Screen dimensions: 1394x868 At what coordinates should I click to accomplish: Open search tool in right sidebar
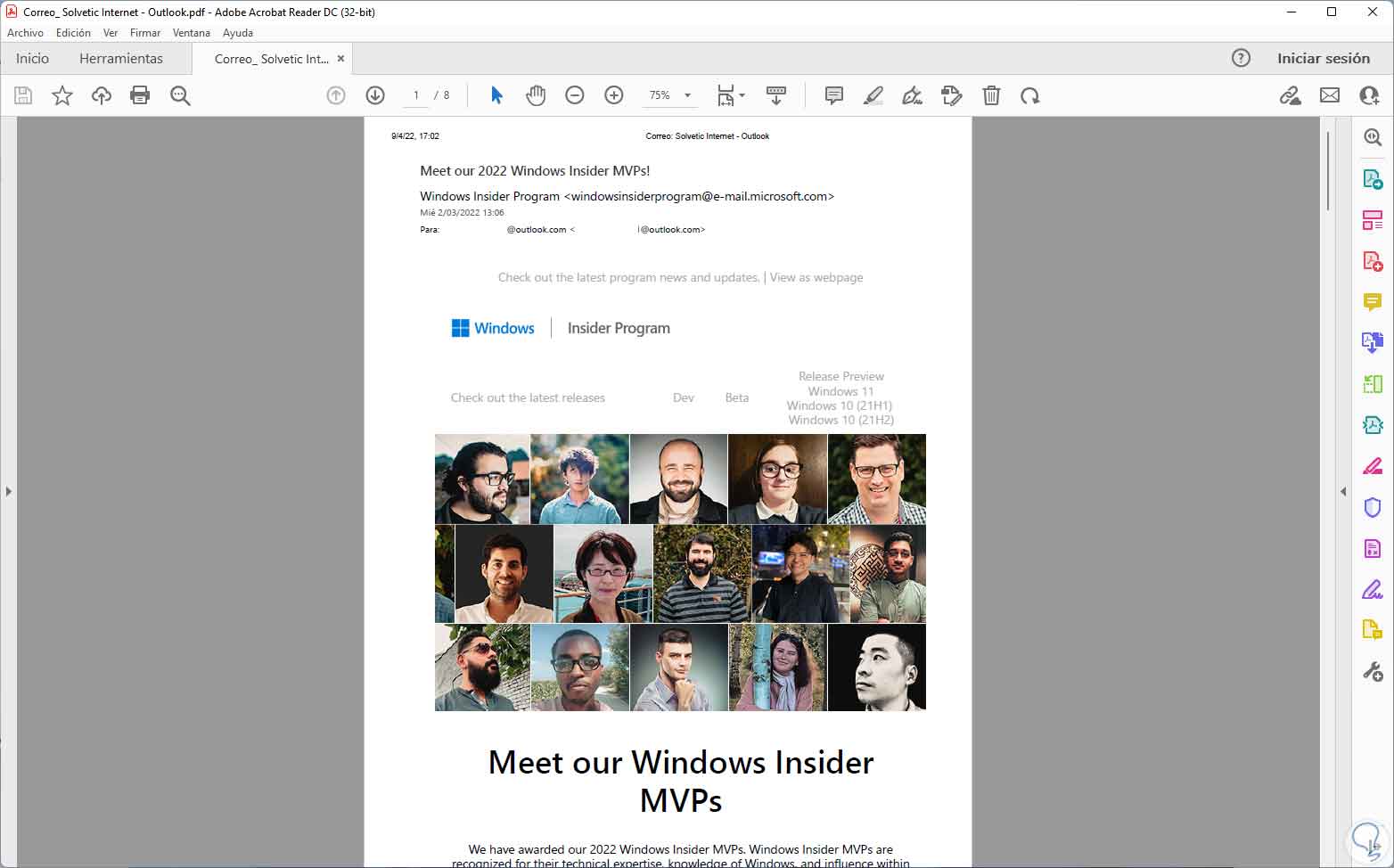click(1373, 137)
